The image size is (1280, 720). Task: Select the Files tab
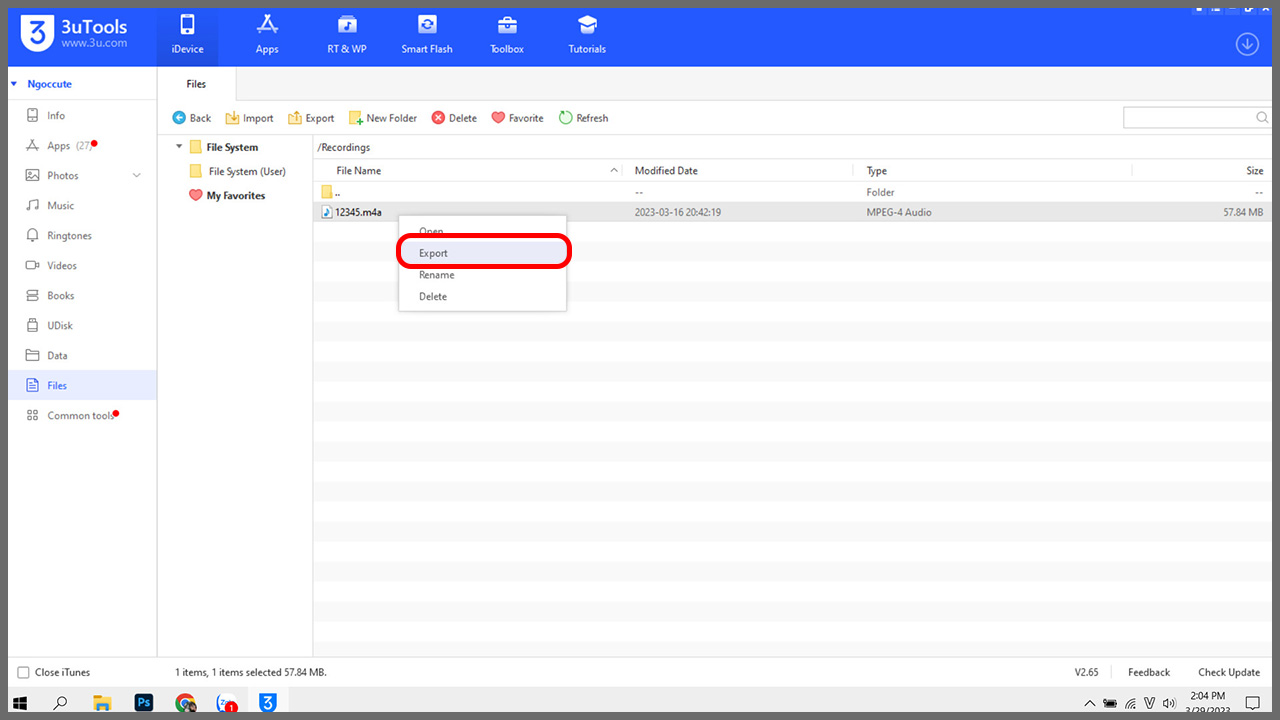196,84
